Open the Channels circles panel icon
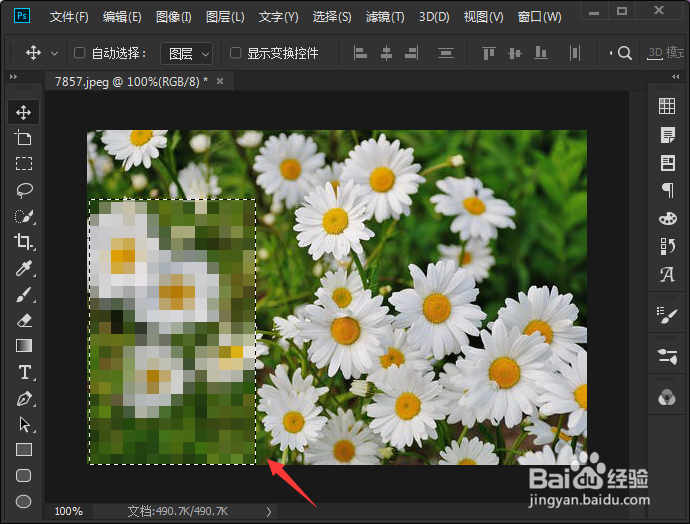This screenshot has height=524, width=690. pyautogui.click(x=667, y=398)
